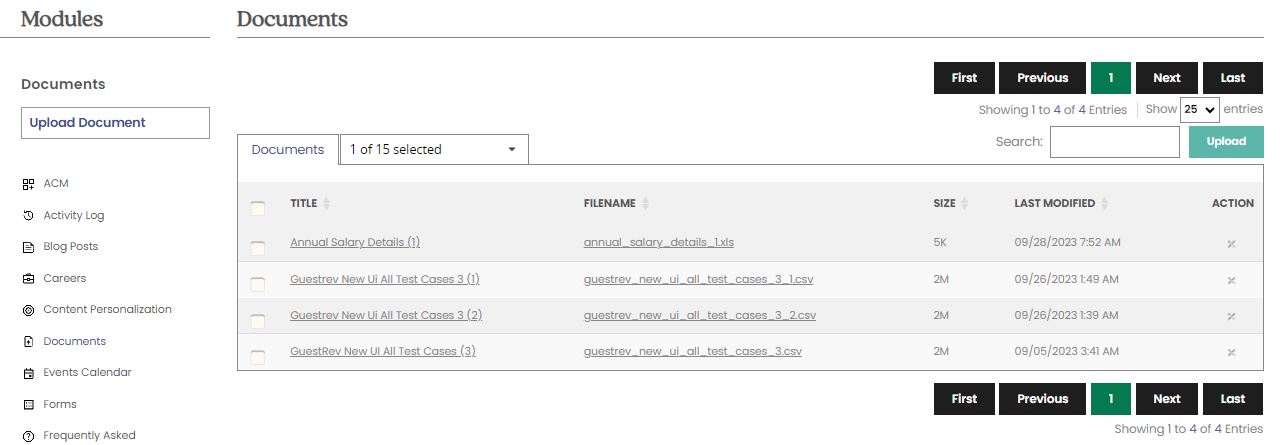Sort by Title column arrows
Image resolution: width=1280 pixels, height=445 pixels.
pos(327,203)
